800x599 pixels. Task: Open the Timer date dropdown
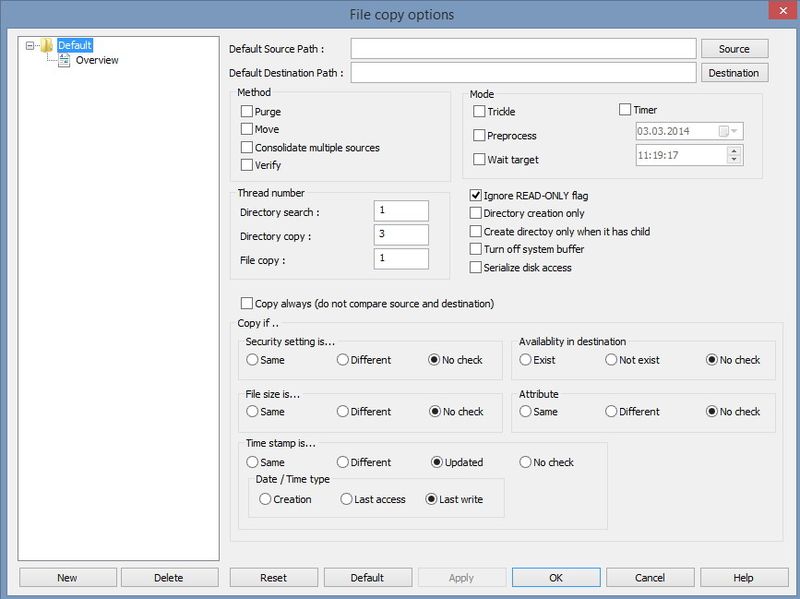[x=735, y=131]
